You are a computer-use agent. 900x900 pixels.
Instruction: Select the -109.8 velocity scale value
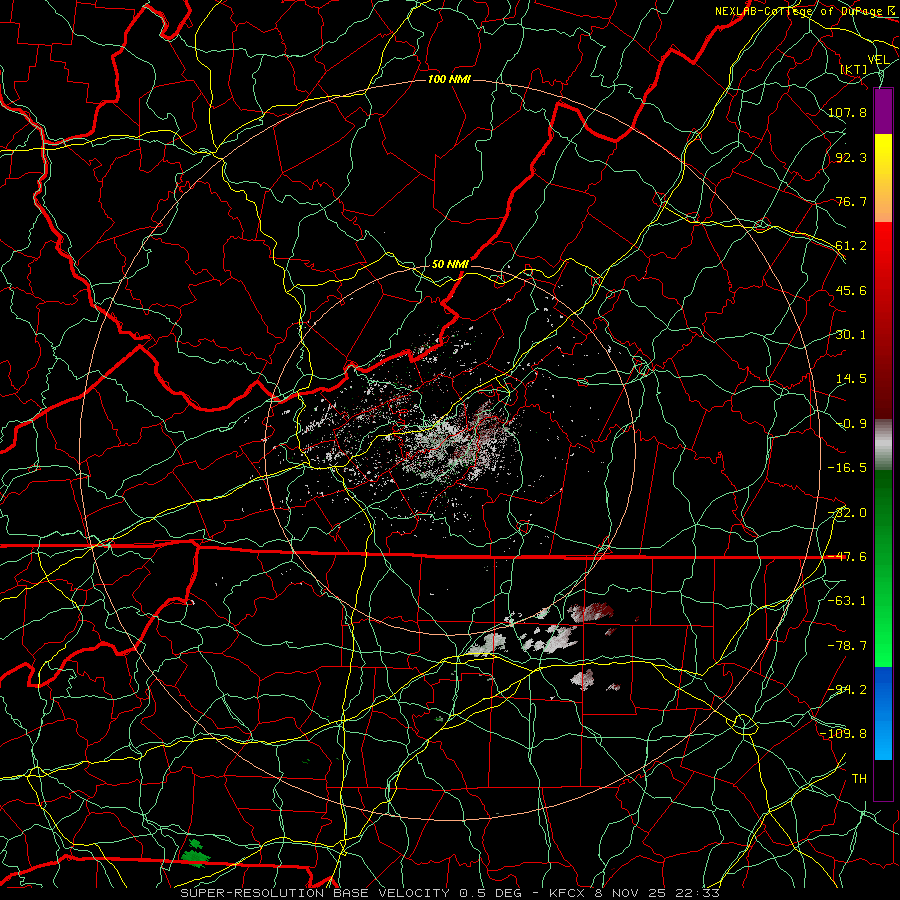point(844,734)
